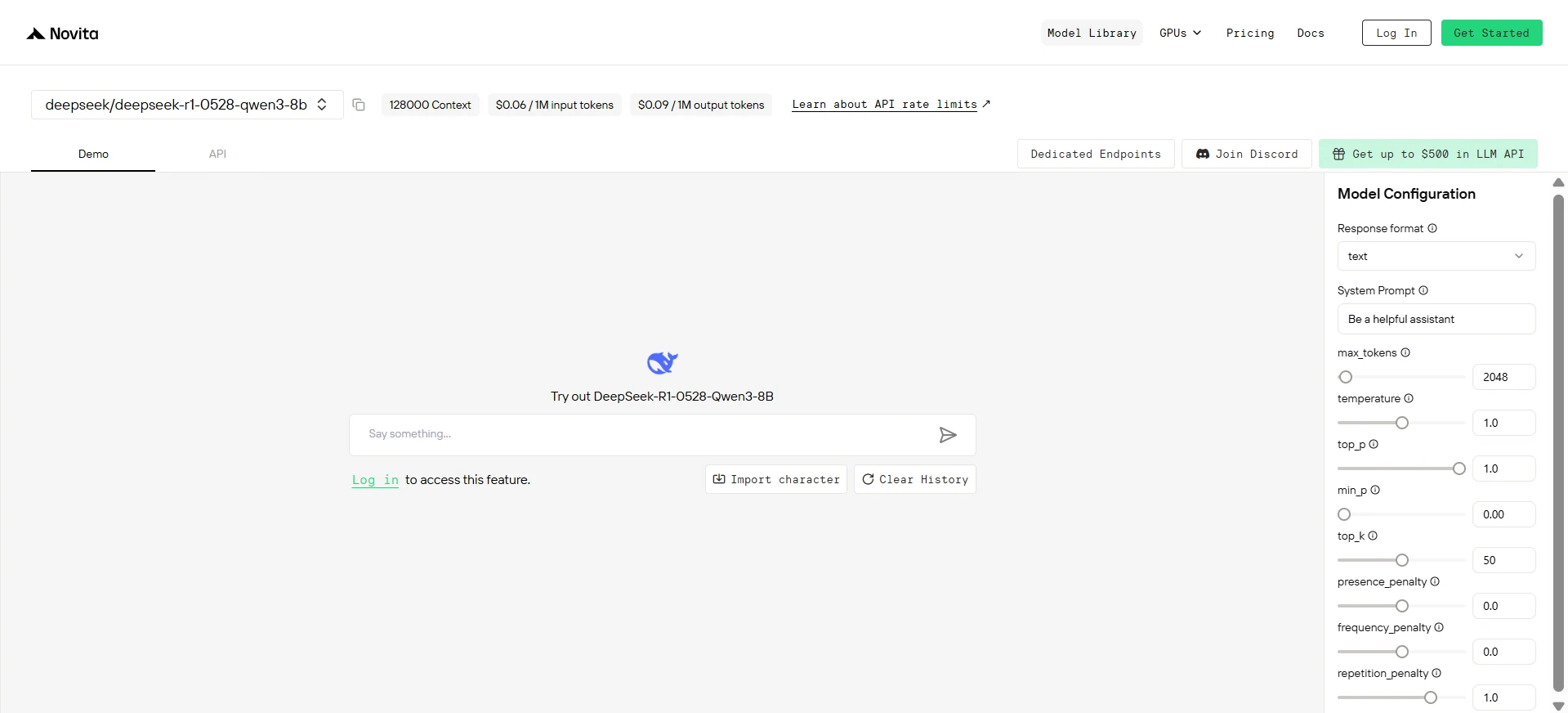This screenshot has height=713, width=1568.
Task: Copy the model name with the copy icon
Action: point(359,105)
